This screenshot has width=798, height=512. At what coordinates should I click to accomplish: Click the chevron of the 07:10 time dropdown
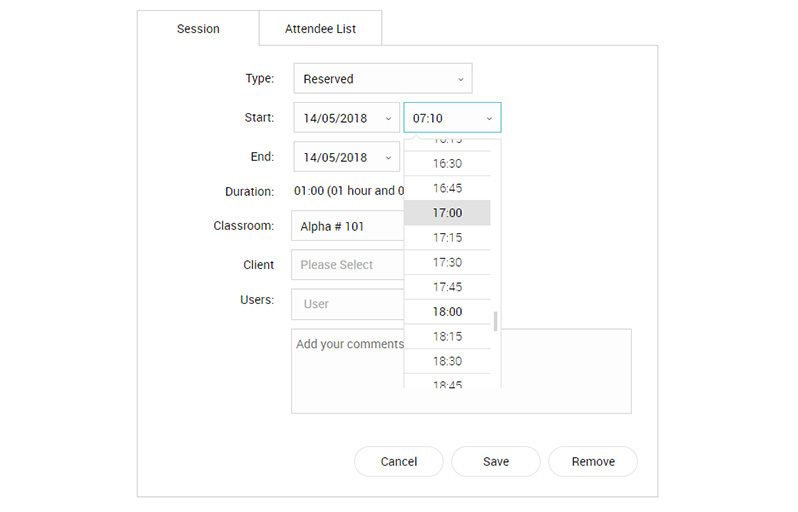tap(489, 119)
